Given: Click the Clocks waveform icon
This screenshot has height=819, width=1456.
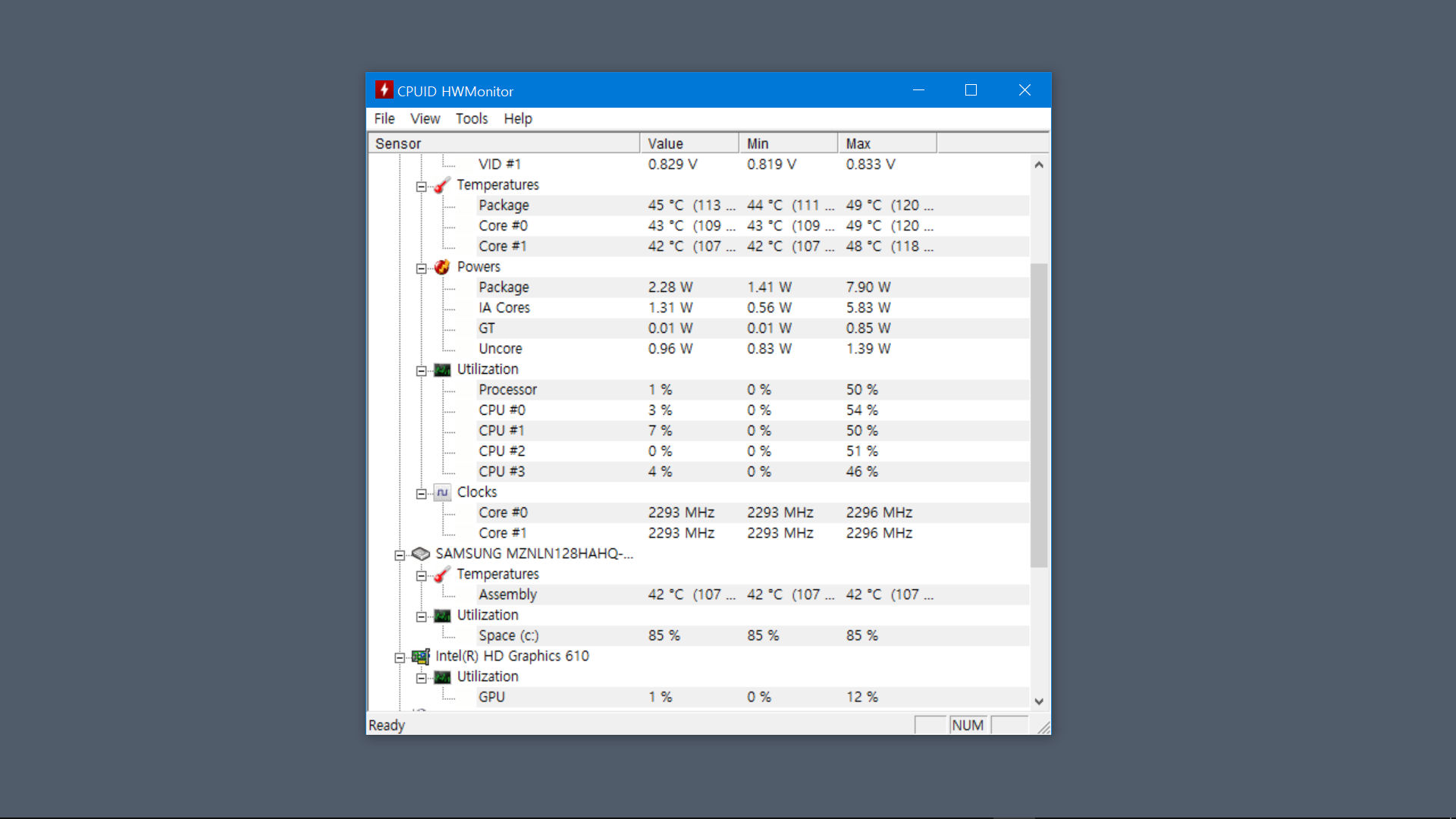Looking at the screenshot, I should click(442, 493).
